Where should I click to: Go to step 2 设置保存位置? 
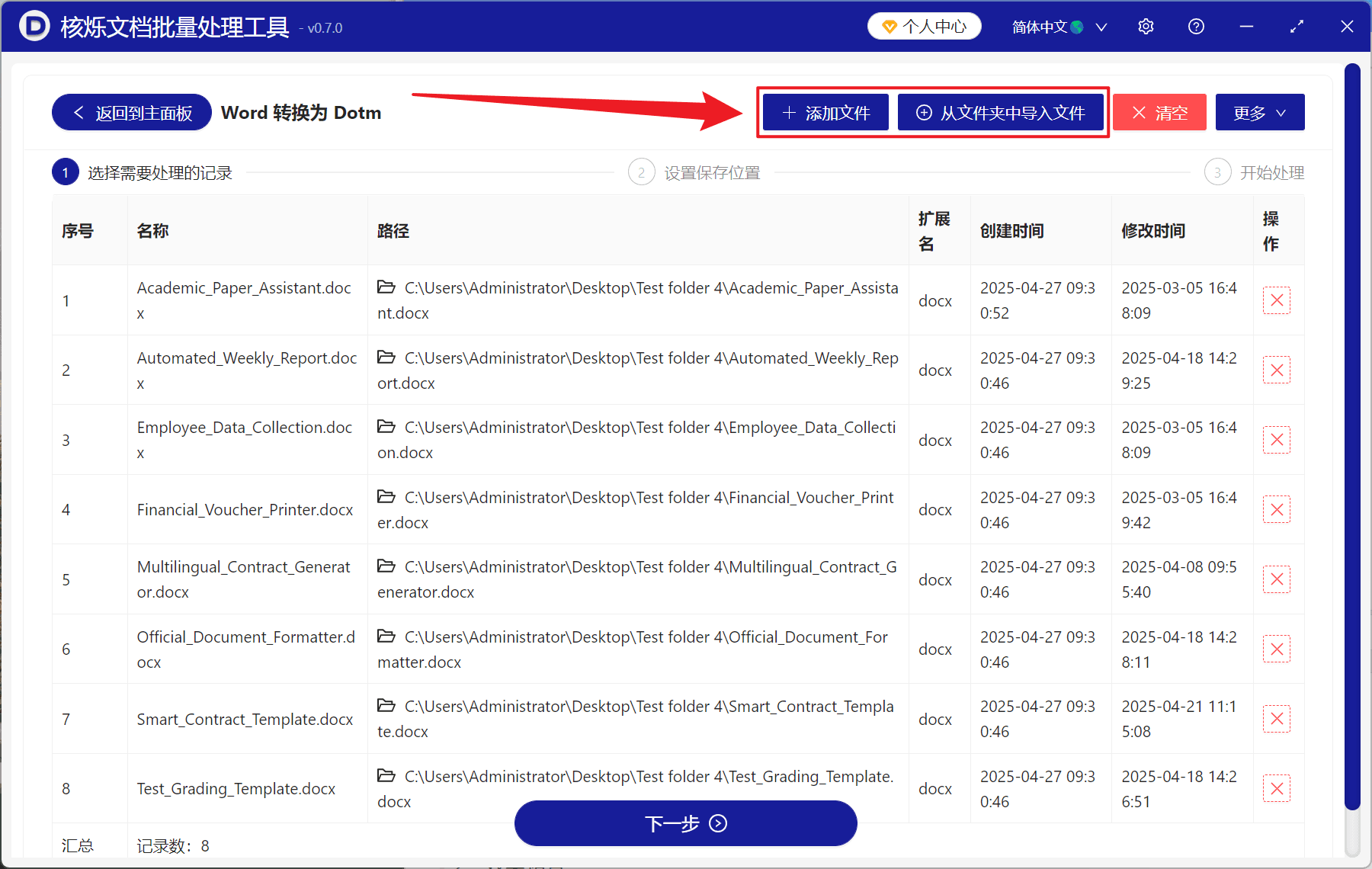click(x=694, y=173)
